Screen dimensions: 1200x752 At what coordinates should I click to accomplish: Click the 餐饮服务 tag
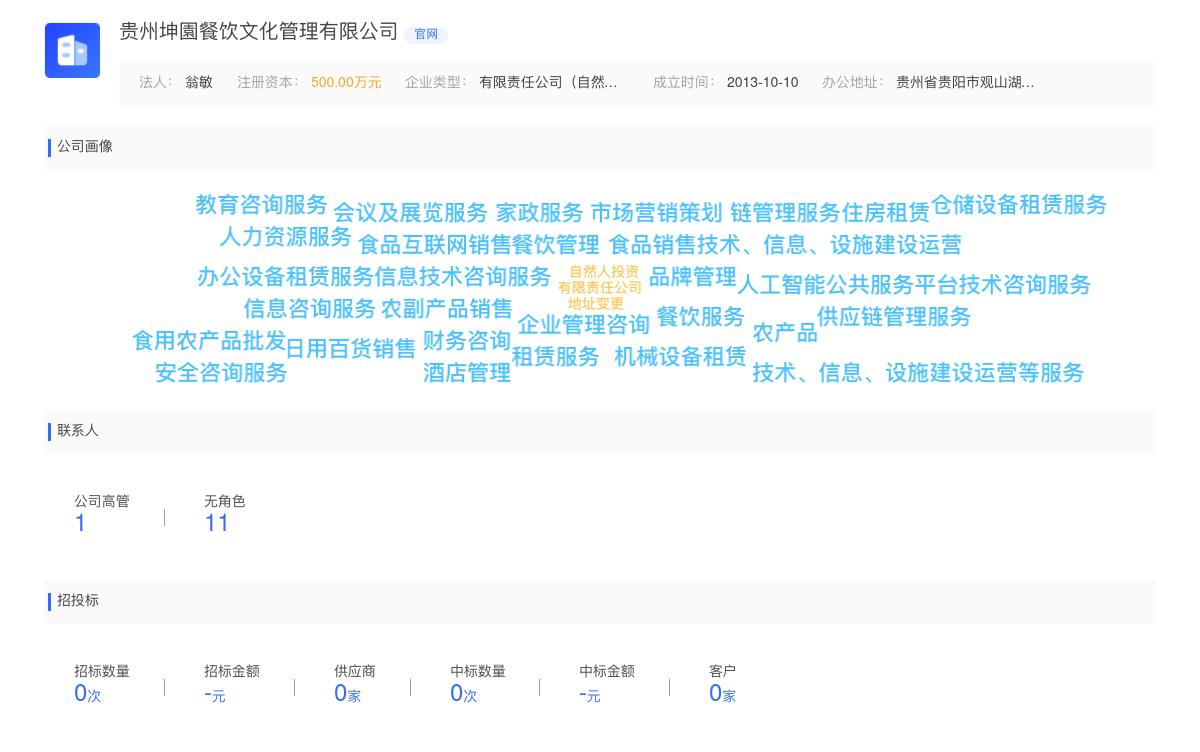click(701, 317)
